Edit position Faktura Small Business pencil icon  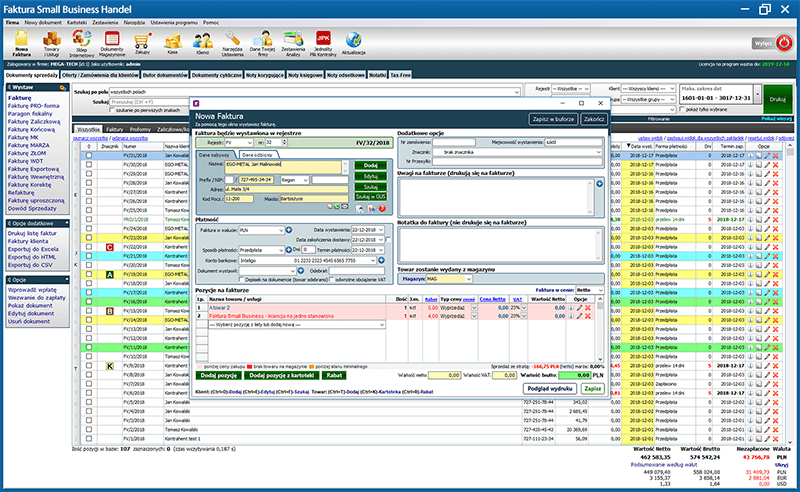579,316
